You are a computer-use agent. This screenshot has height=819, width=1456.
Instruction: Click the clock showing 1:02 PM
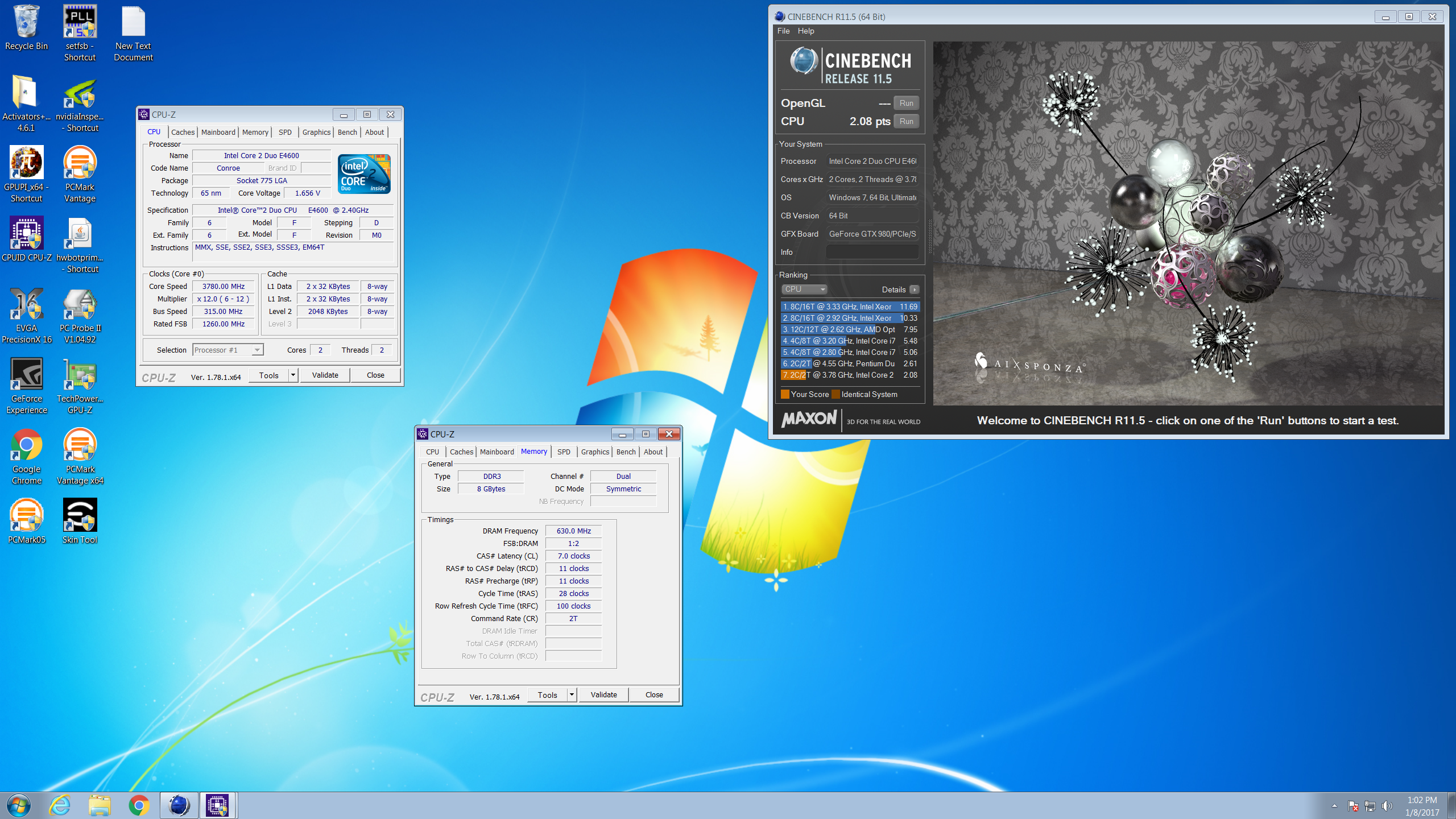(x=1422, y=800)
